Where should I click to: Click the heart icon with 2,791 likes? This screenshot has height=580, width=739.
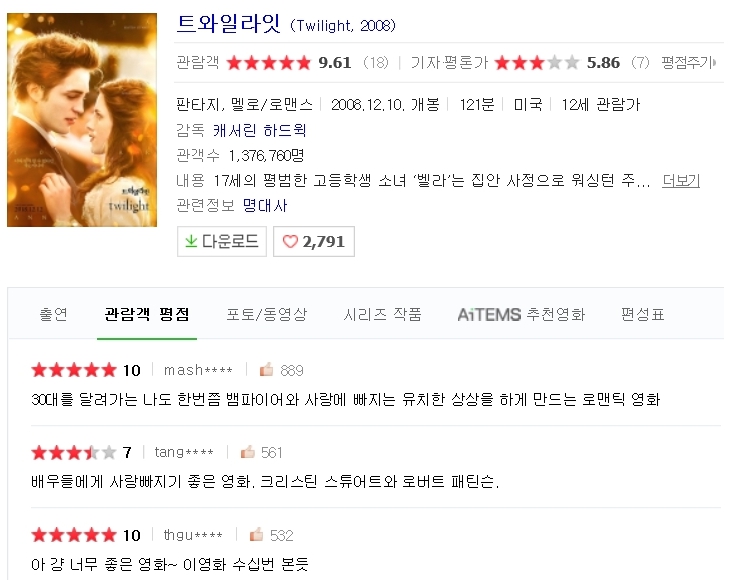(x=290, y=242)
